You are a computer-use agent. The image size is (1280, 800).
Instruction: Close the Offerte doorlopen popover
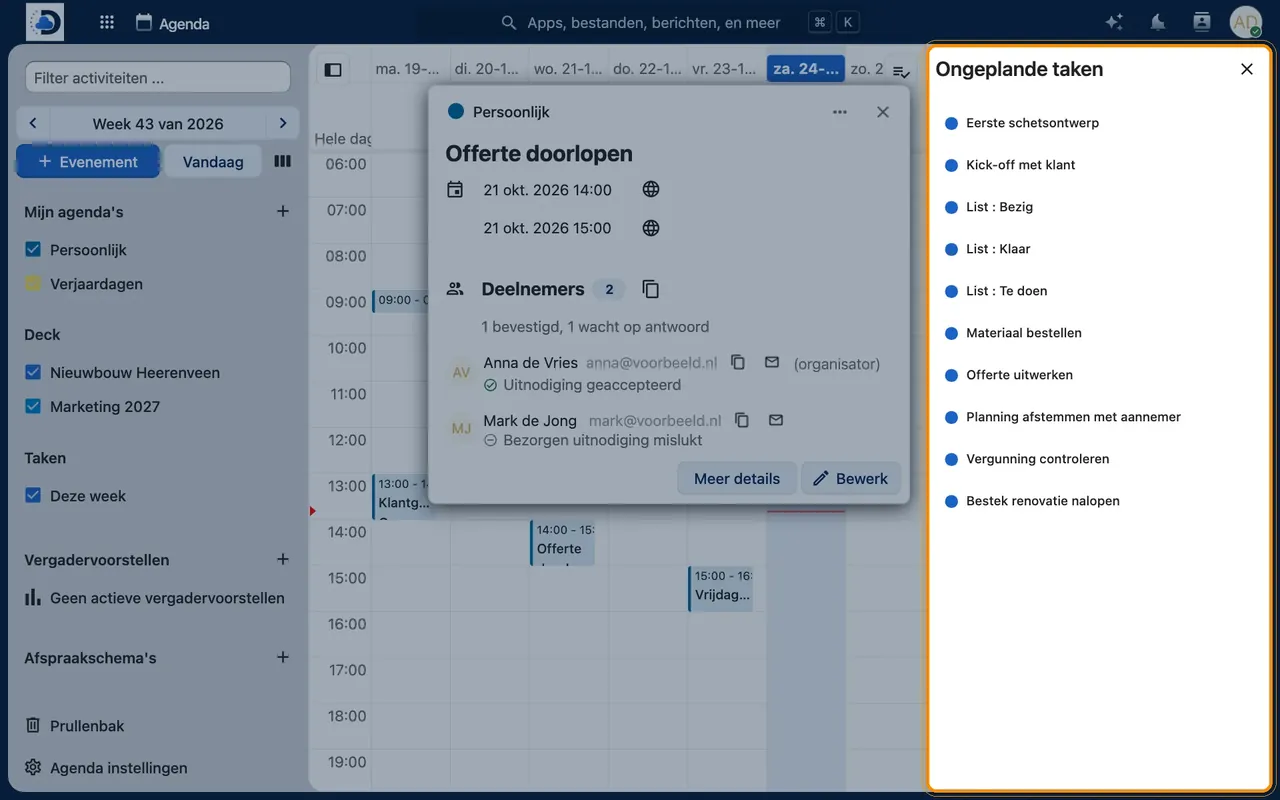(x=883, y=112)
